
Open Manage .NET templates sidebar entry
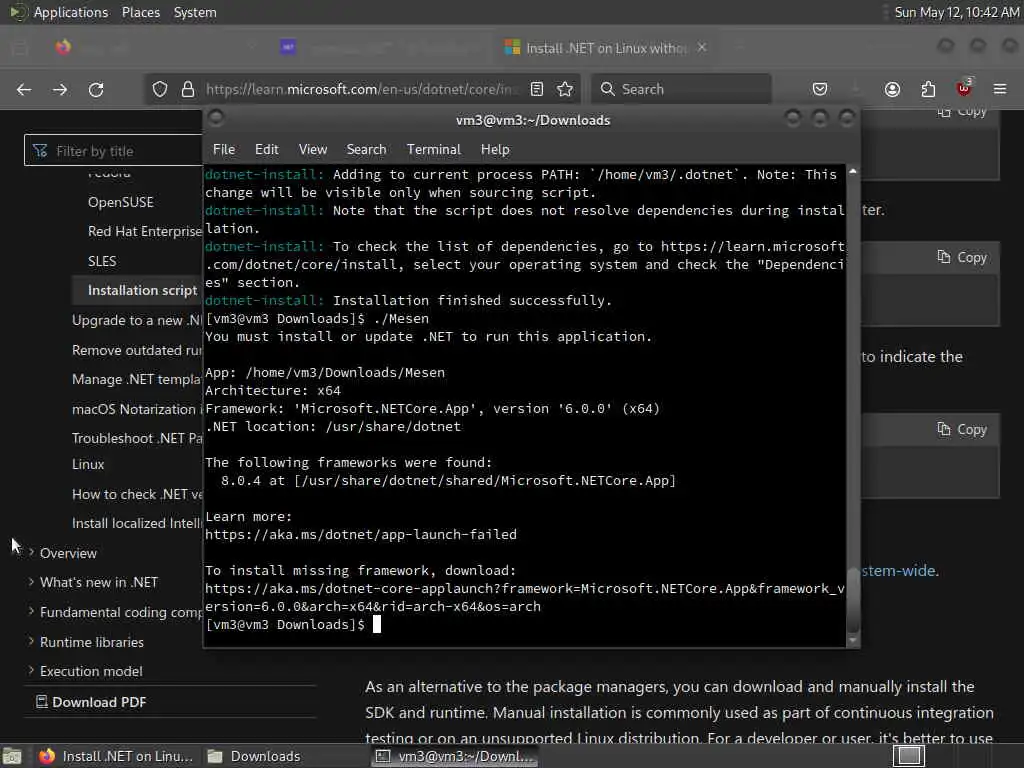tap(137, 379)
